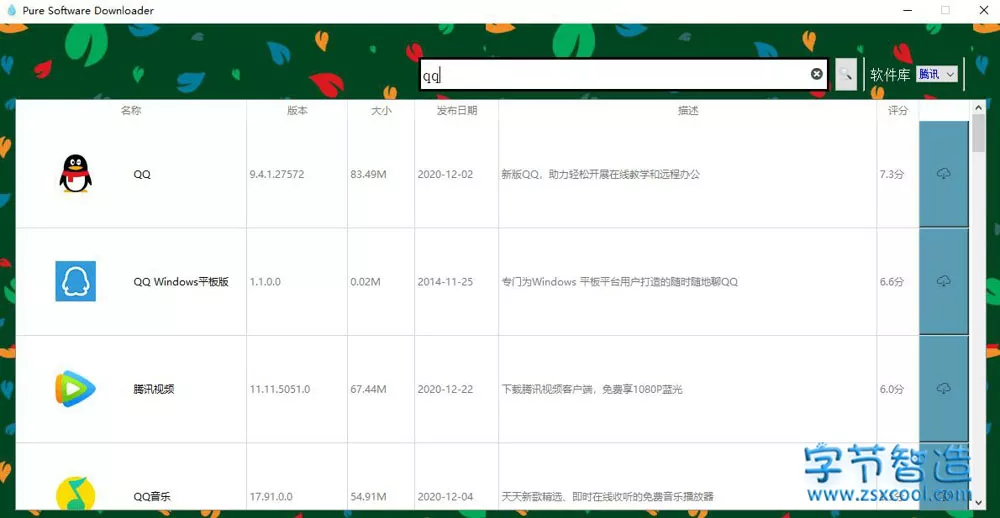Viewport: 1000px width, 518px height.
Task: Click the scrollbar down arrow
Action: coord(978,502)
